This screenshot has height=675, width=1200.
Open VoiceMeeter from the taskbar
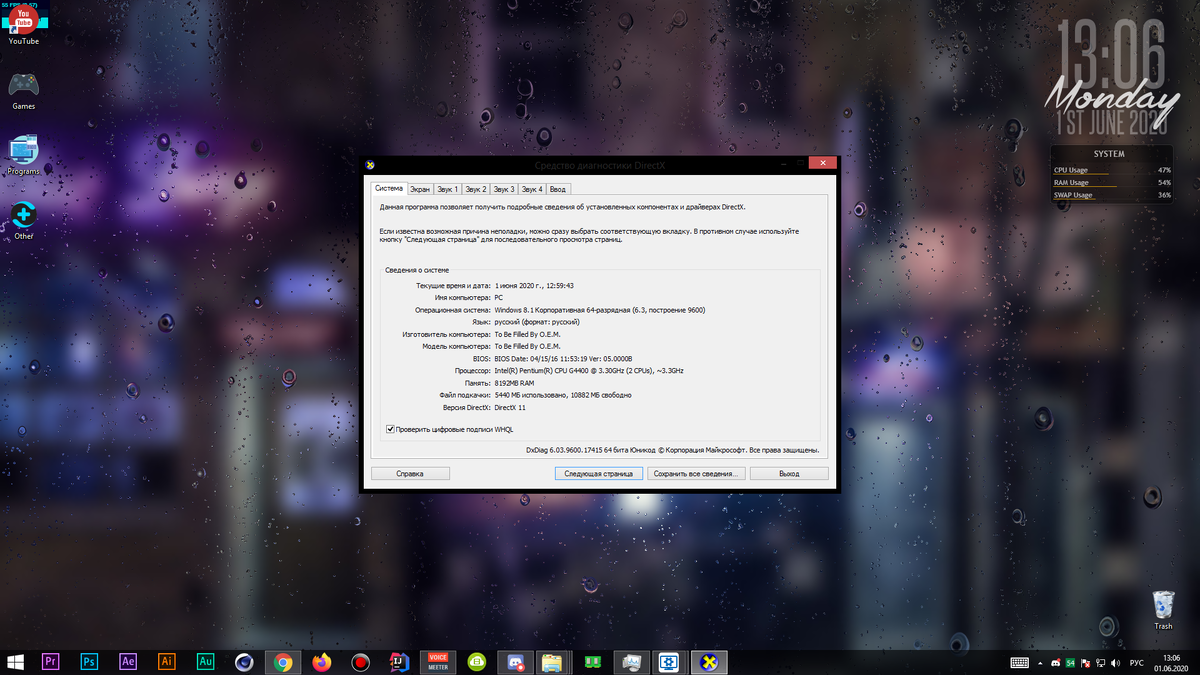[438, 662]
